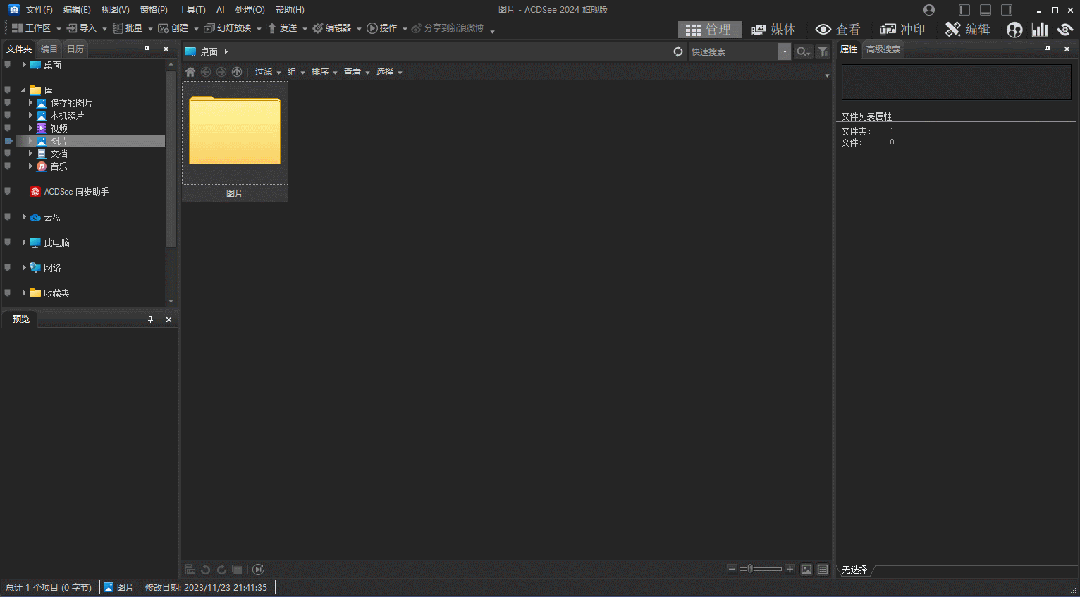Open the 工具(T) menu
The width and height of the screenshot is (1080, 597).
click(x=194, y=10)
